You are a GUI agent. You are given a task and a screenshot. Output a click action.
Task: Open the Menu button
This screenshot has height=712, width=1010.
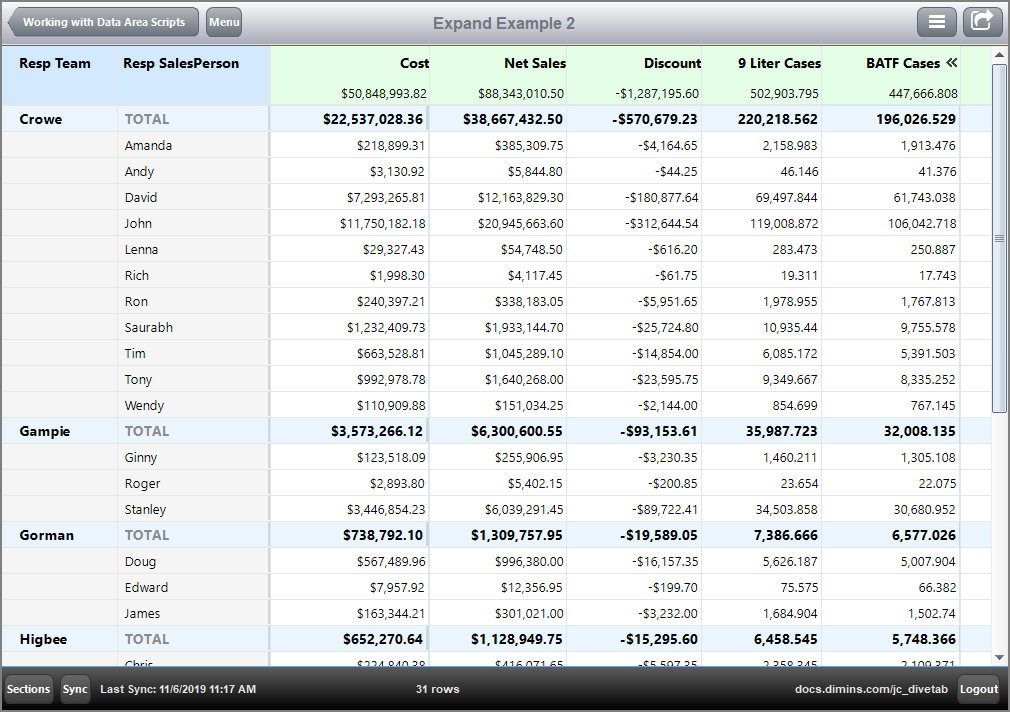223,21
